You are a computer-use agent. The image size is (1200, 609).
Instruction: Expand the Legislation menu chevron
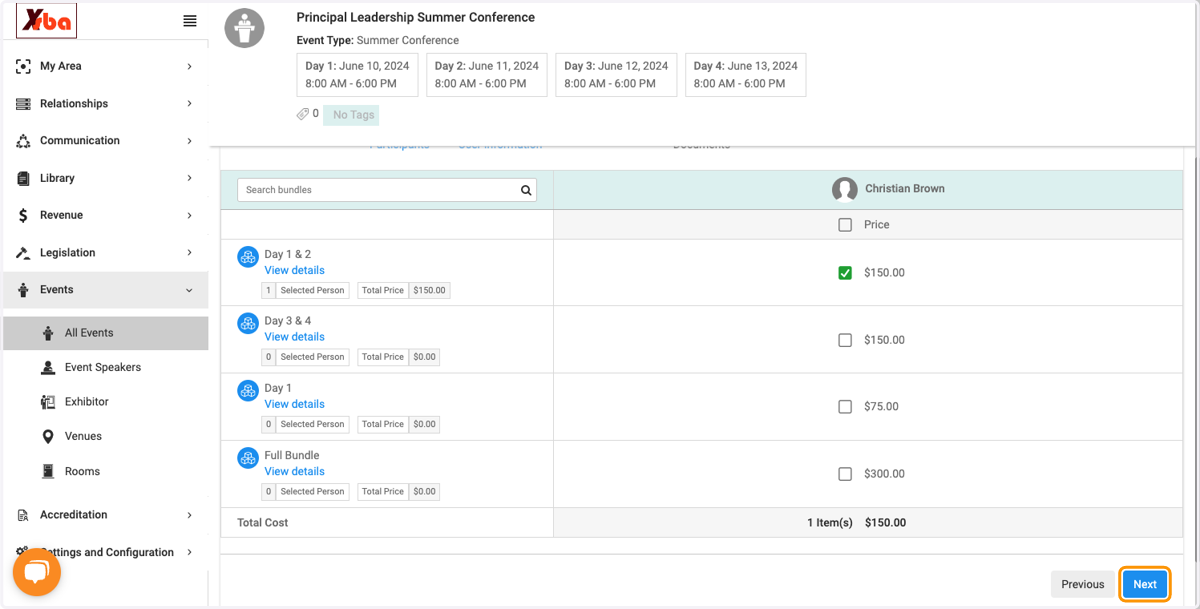(x=189, y=253)
